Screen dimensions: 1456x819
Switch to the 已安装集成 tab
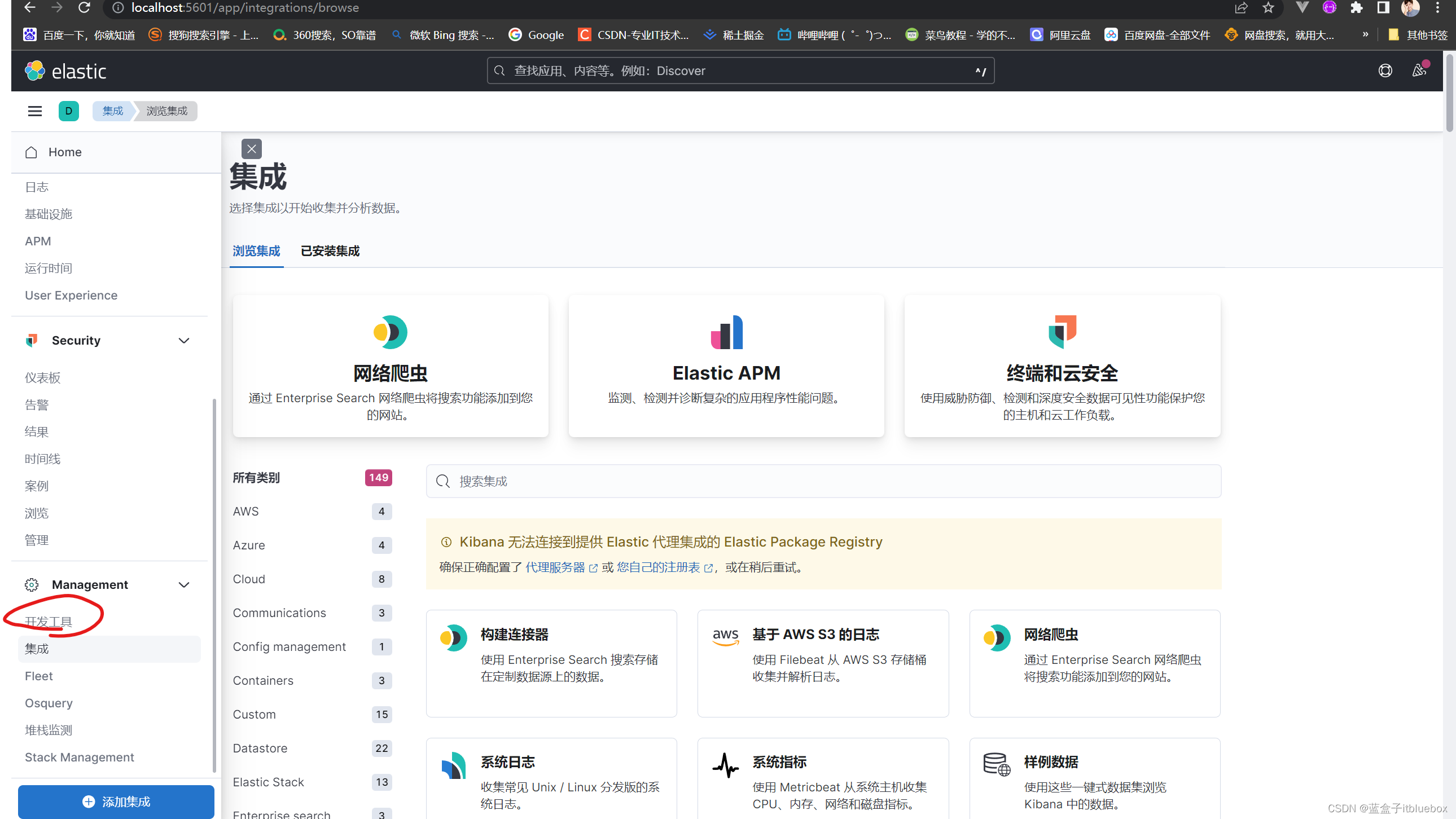[x=330, y=251]
